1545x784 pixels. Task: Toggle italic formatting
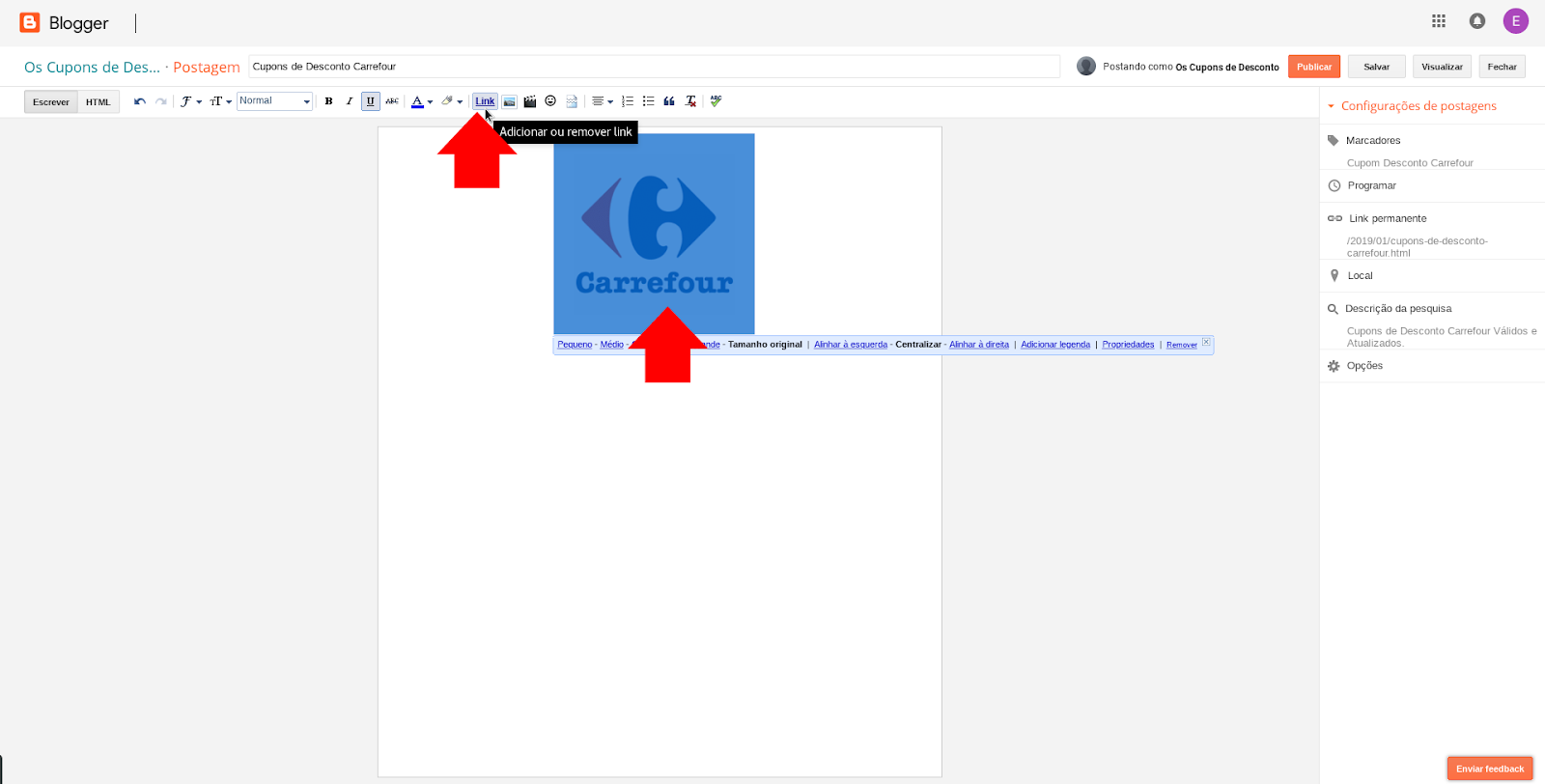tap(350, 101)
